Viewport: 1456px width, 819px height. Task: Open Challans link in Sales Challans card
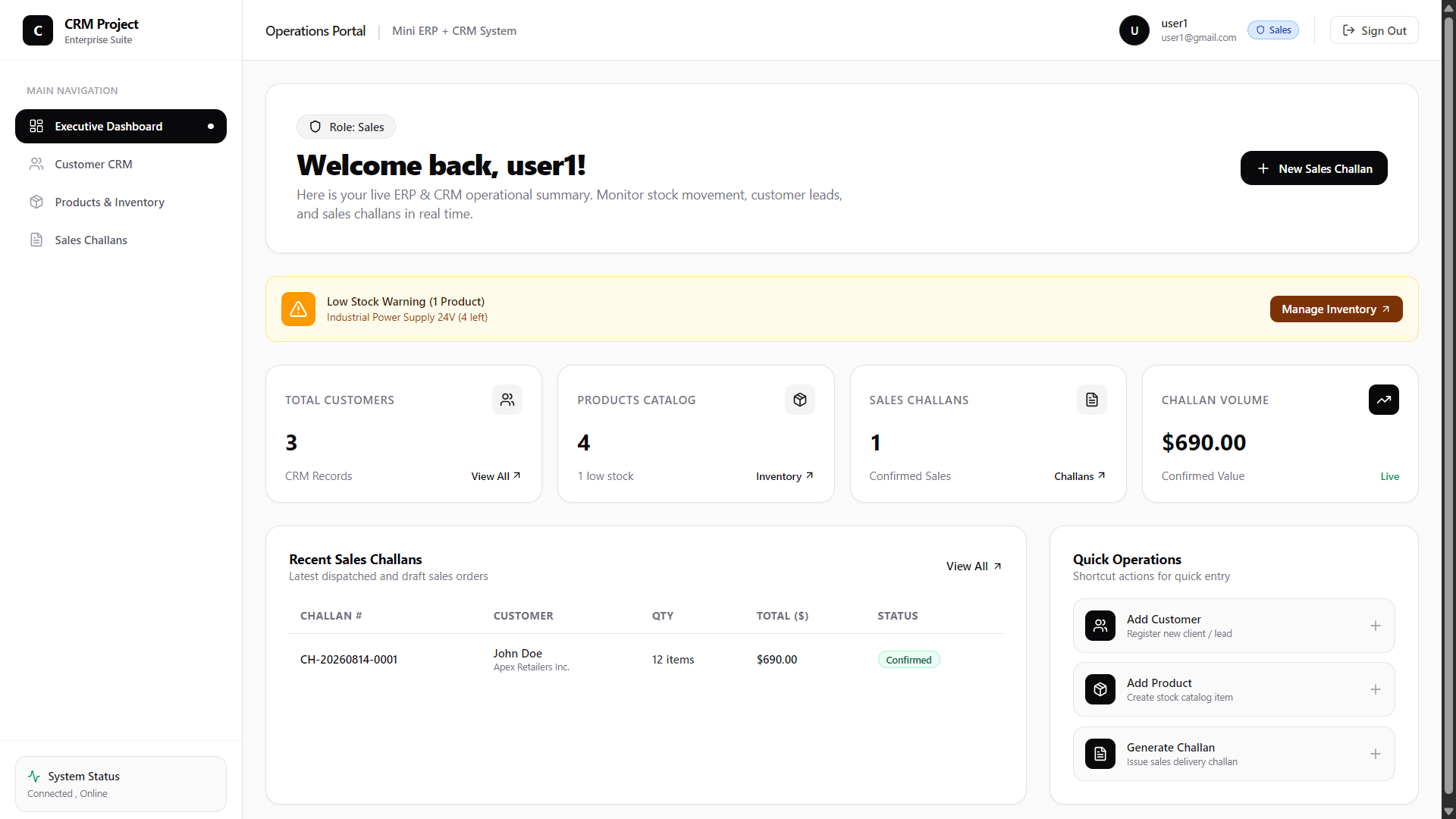click(1080, 476)
